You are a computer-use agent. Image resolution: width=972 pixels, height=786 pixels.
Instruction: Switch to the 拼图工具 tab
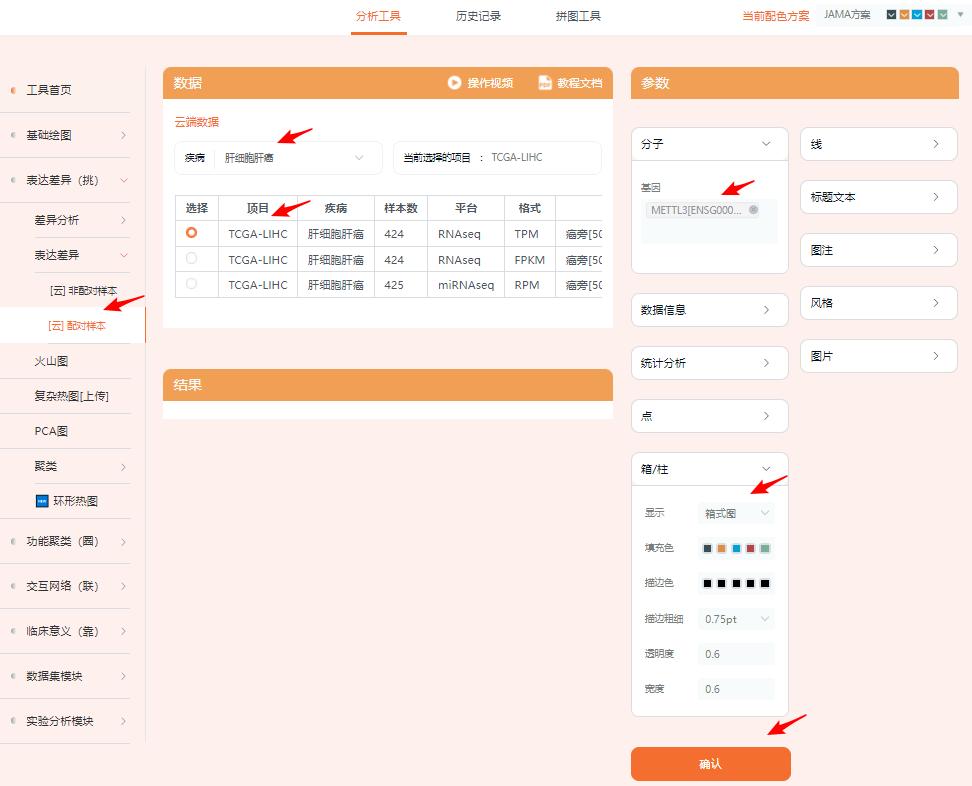pyautogui.click(x=578, y=16)
